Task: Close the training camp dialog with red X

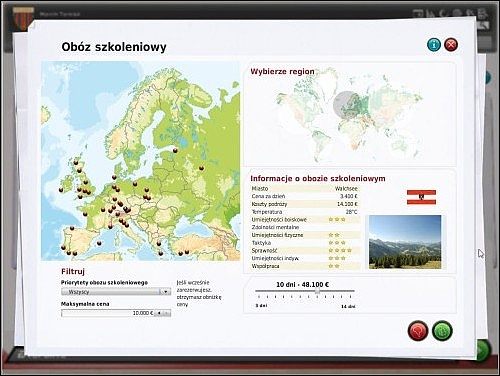Action: point(451,44)
